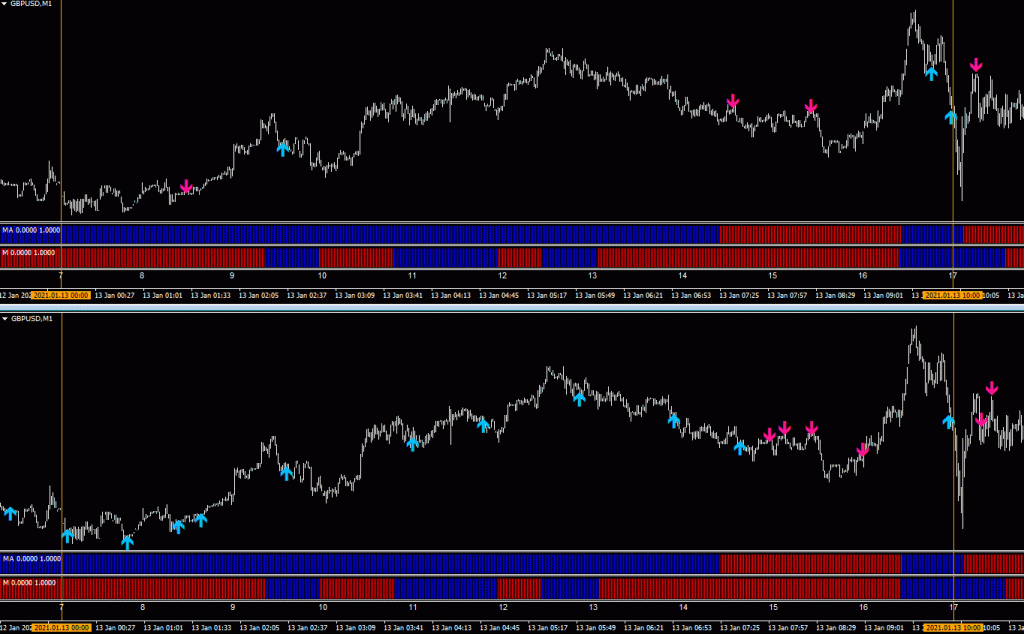Click lower chart highlighted 2021.01.13 10:00 time marker
This screenshot has height=634, width=1024.
[953, 627]
